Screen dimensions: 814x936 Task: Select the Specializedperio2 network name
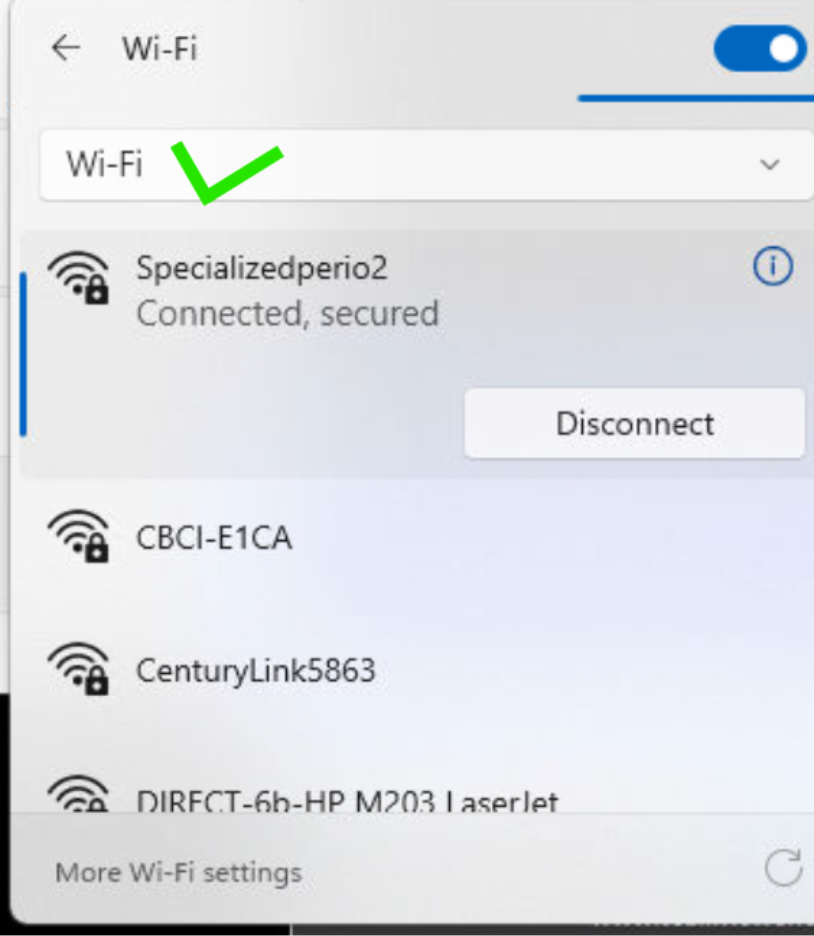click(262, 269)
